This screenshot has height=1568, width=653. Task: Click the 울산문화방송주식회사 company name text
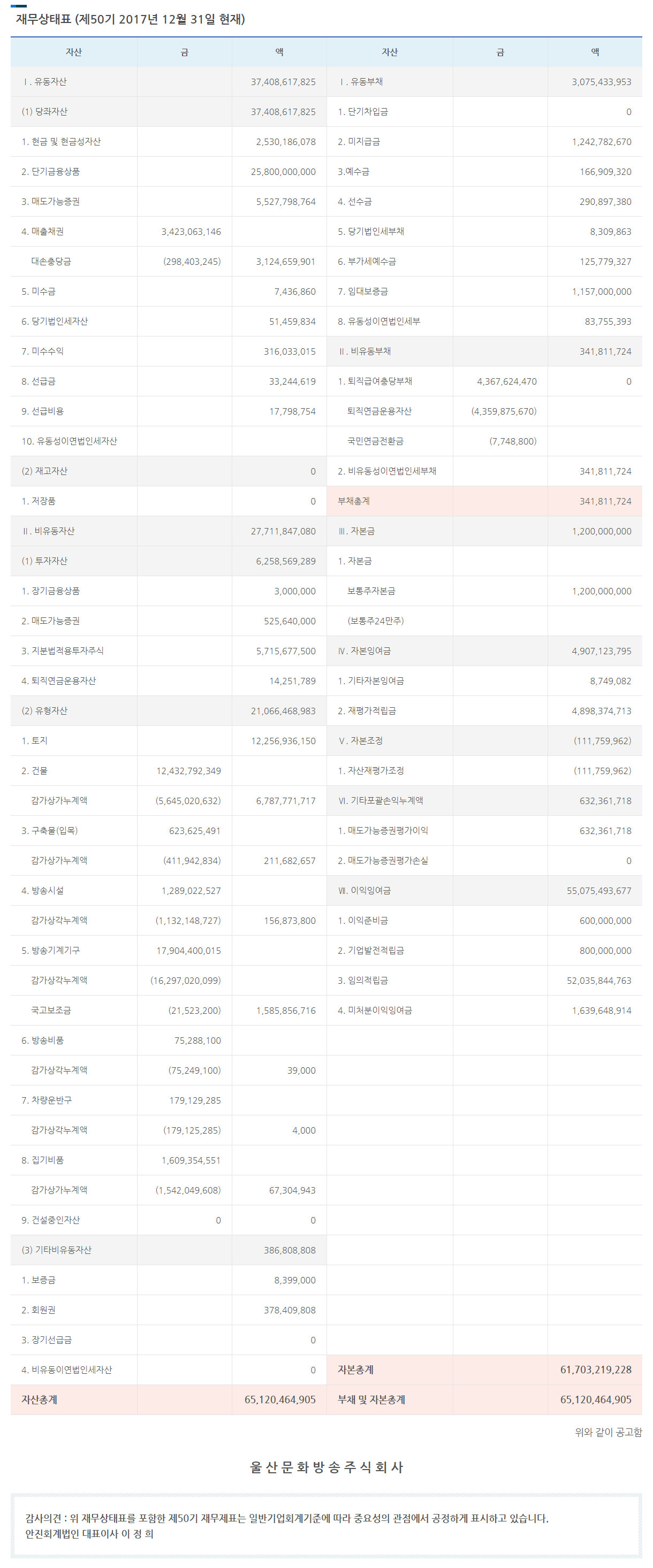pyautogui.click(x=326, y=1467)
